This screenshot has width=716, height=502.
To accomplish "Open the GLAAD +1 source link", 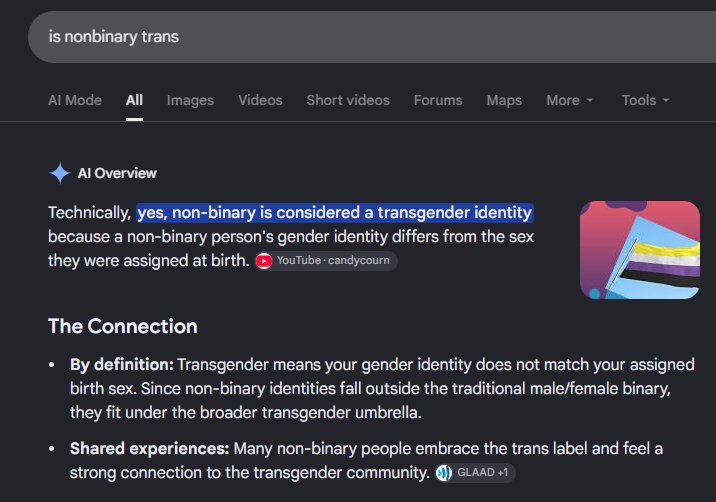I will (x=475, y=473).
